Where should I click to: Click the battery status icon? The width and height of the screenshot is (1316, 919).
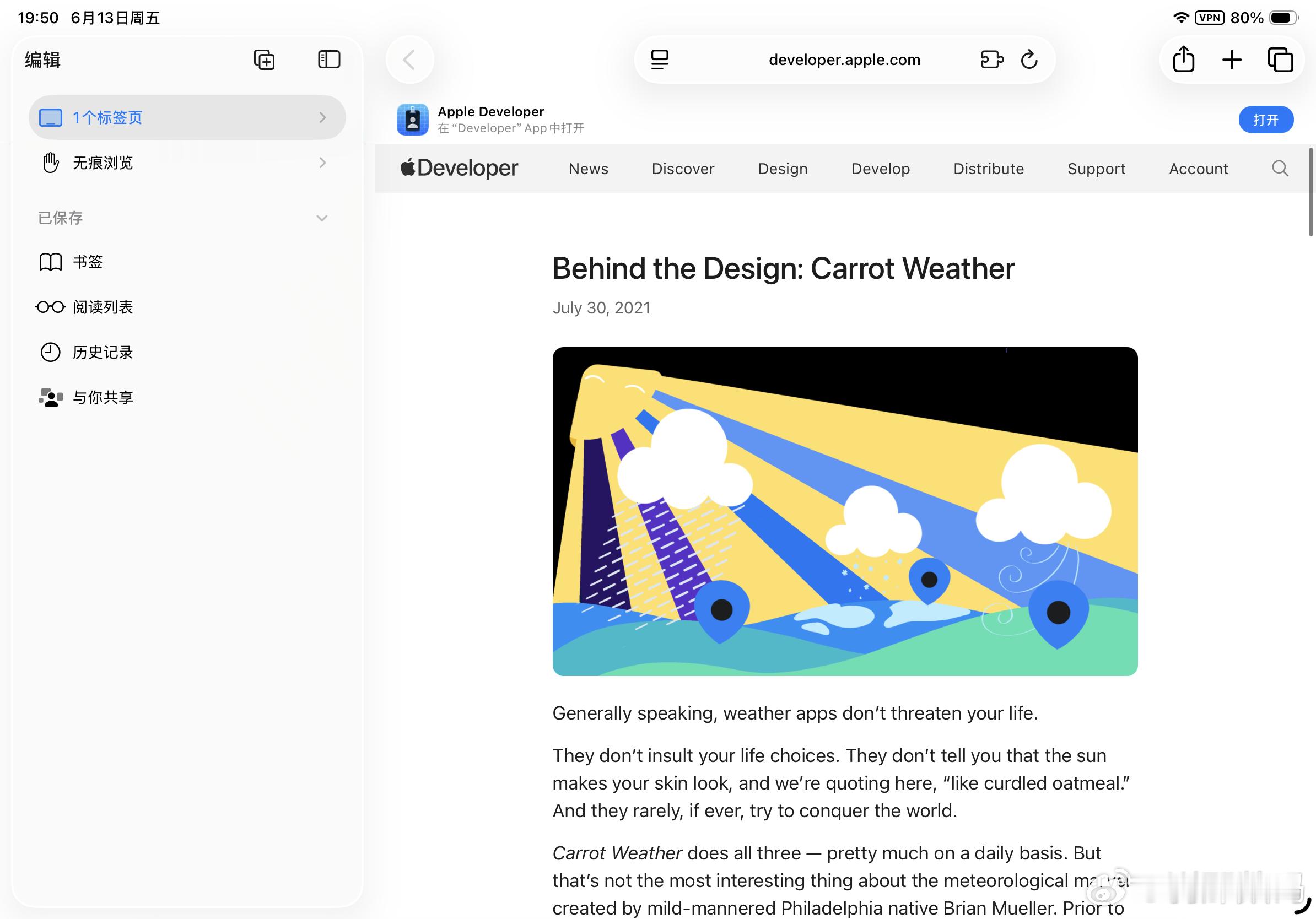click(1285, 17)
